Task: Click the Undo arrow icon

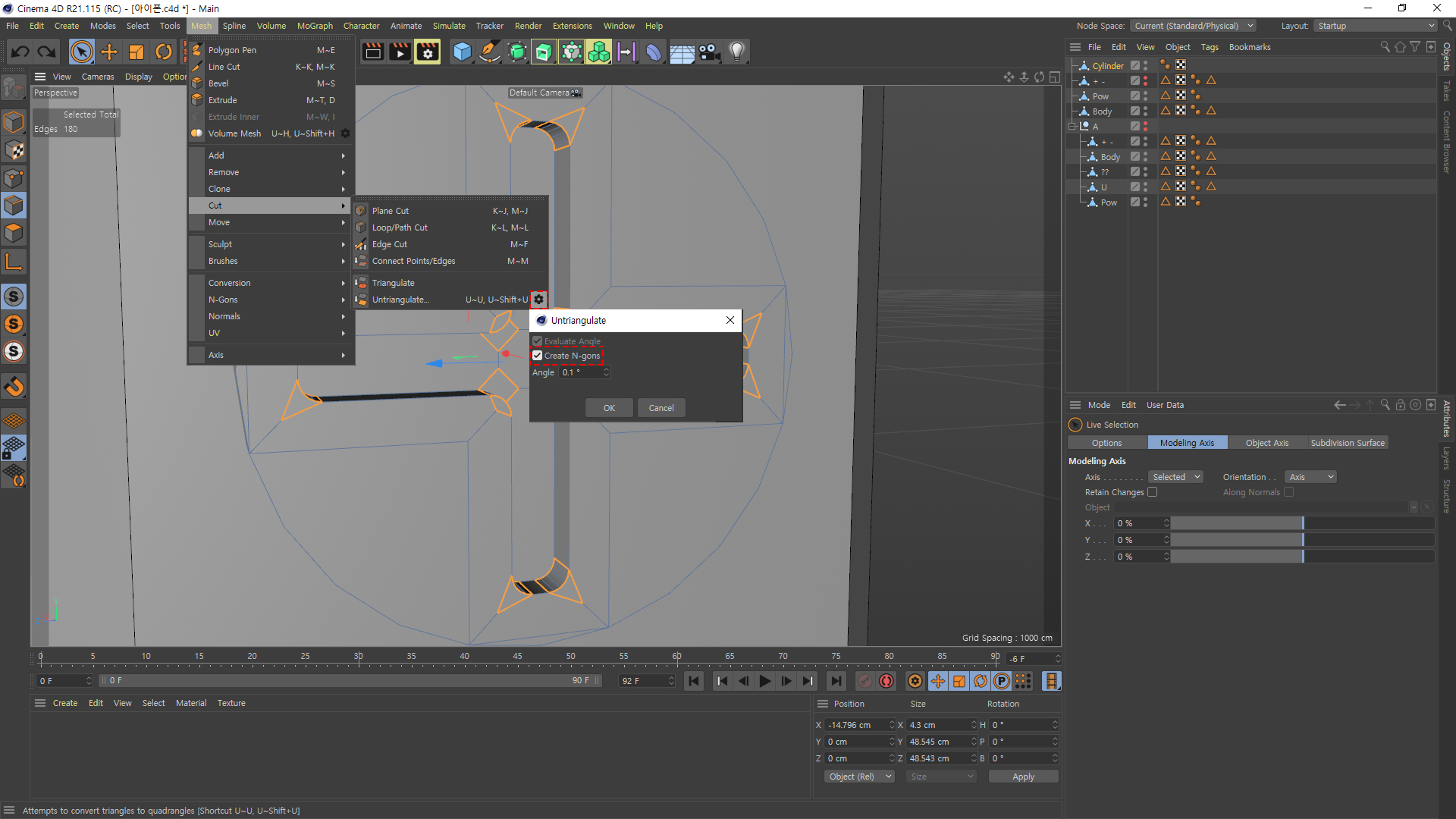Action: click(20, 52)
